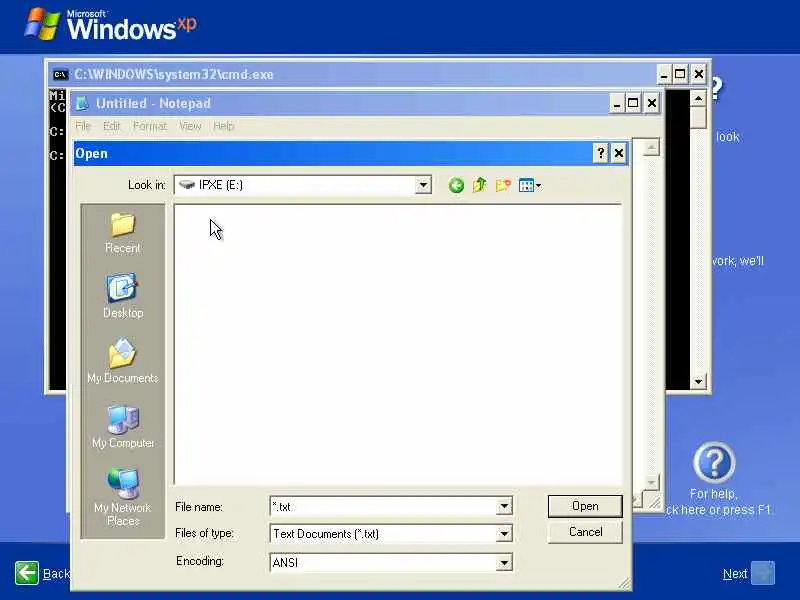
Task: Click the cmd.exe window title bar icon
Action: [60, 74]
